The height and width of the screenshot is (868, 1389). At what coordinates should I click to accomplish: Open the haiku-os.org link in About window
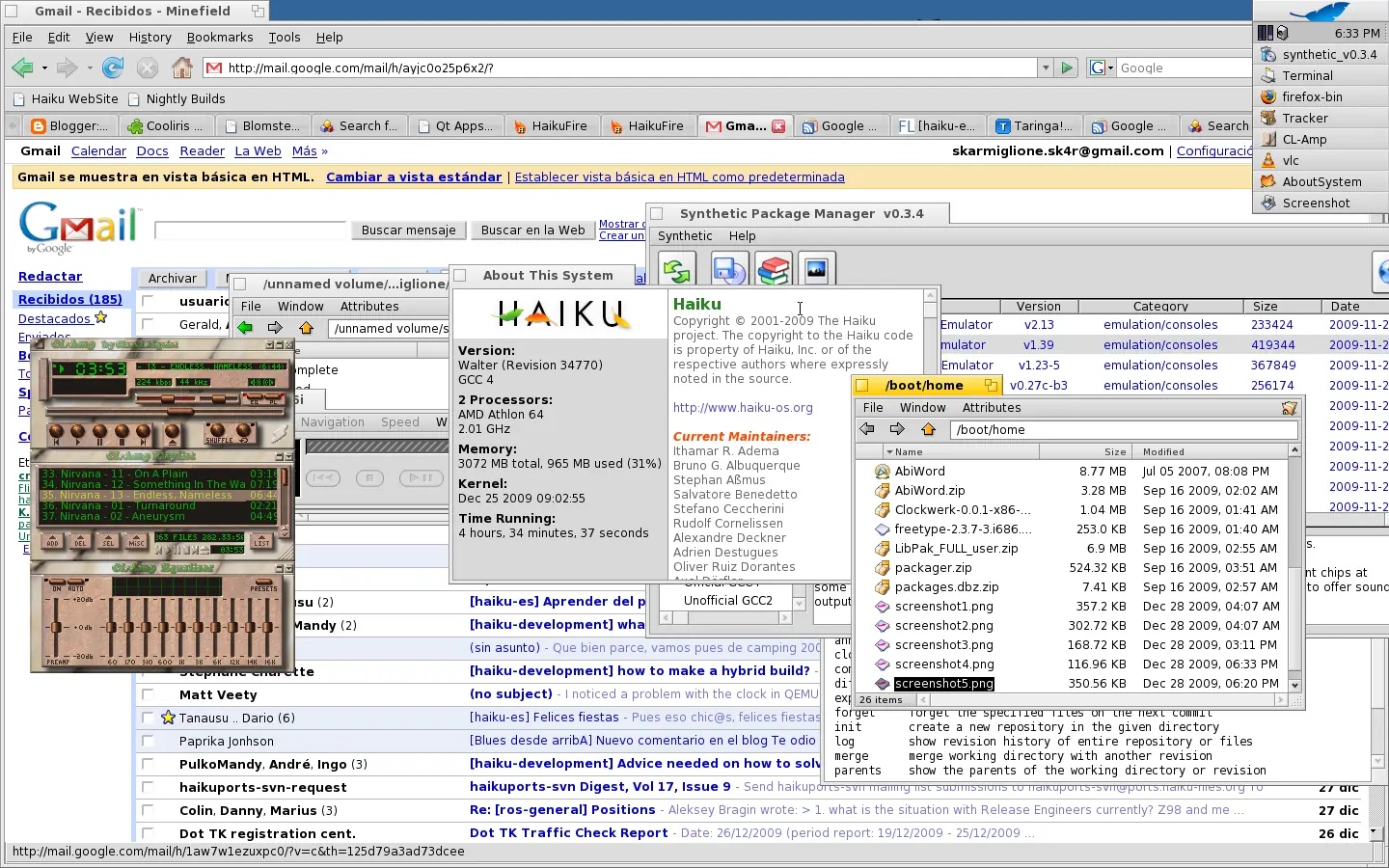(743, 408)
